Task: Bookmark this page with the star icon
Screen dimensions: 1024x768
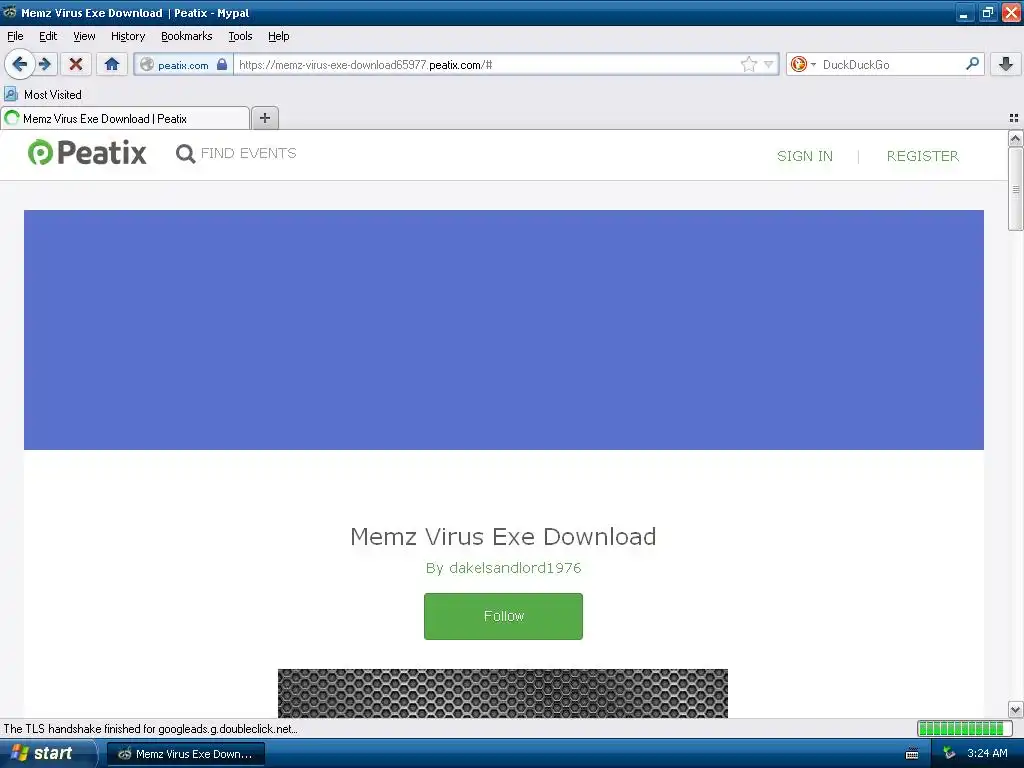Action: pos(748,64)
